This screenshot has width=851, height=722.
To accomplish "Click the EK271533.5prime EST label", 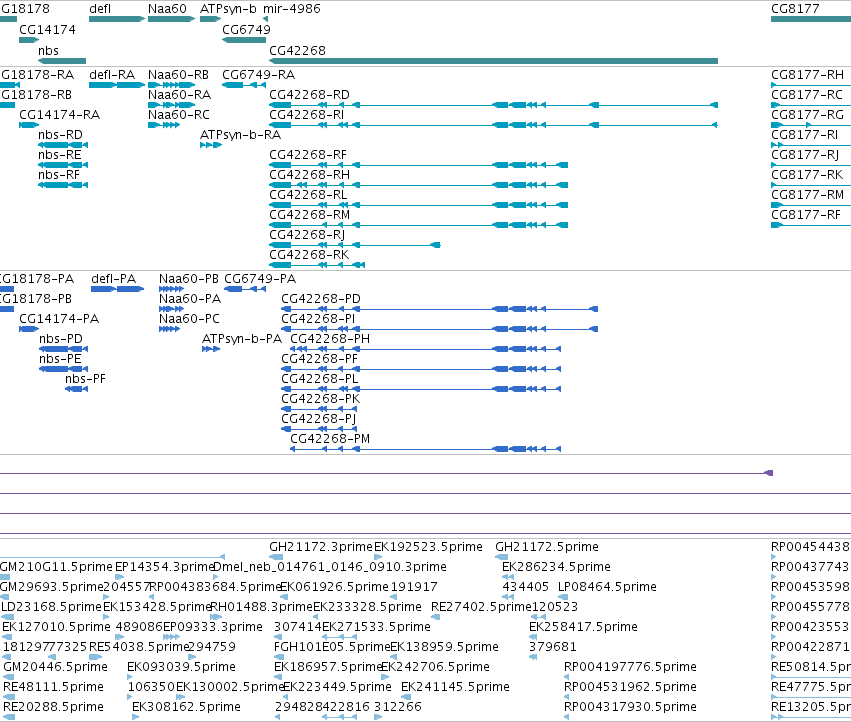I will (376, 626).
